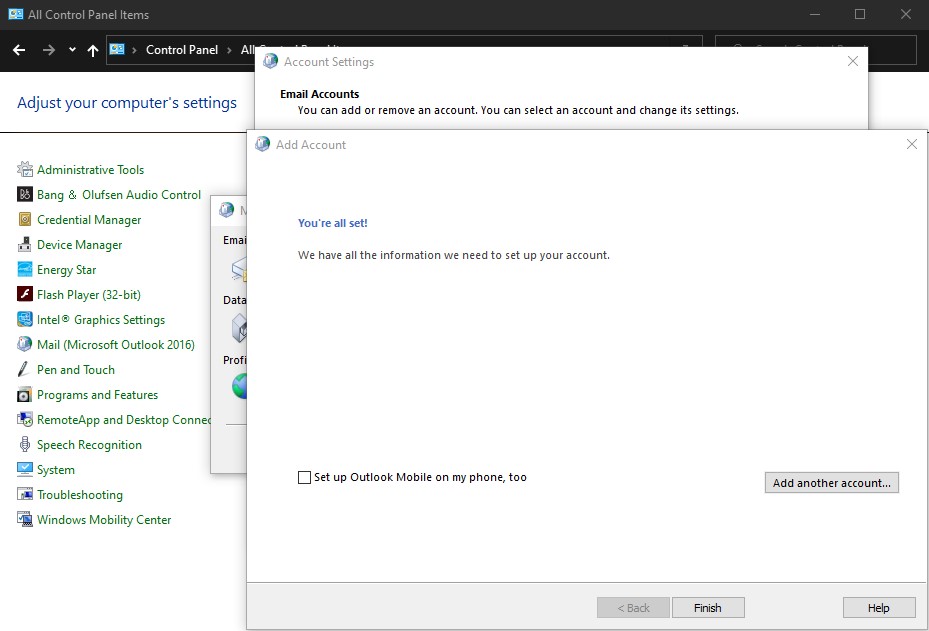Enable Set up Outlook Mobile on my phone
The height and width of the screenshot is (631, 929).
tap(304, 478)
